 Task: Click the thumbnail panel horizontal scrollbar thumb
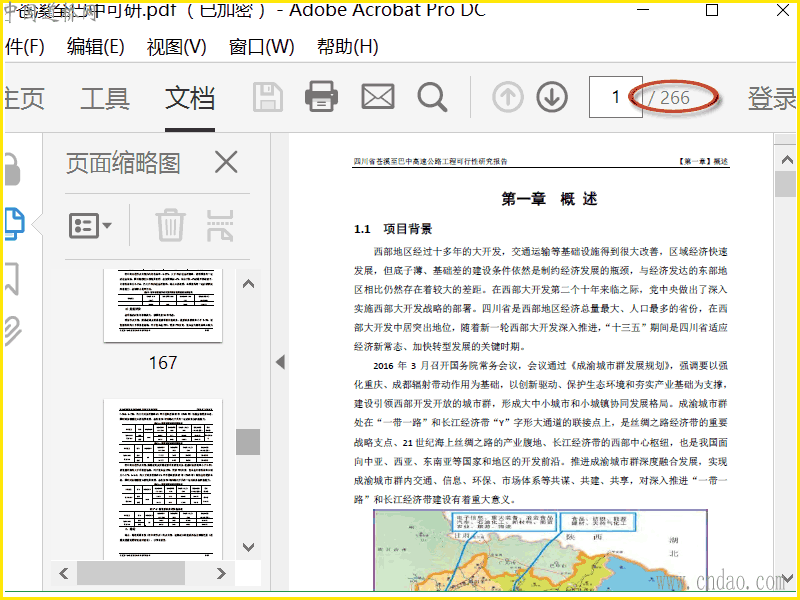click(131, 573)
